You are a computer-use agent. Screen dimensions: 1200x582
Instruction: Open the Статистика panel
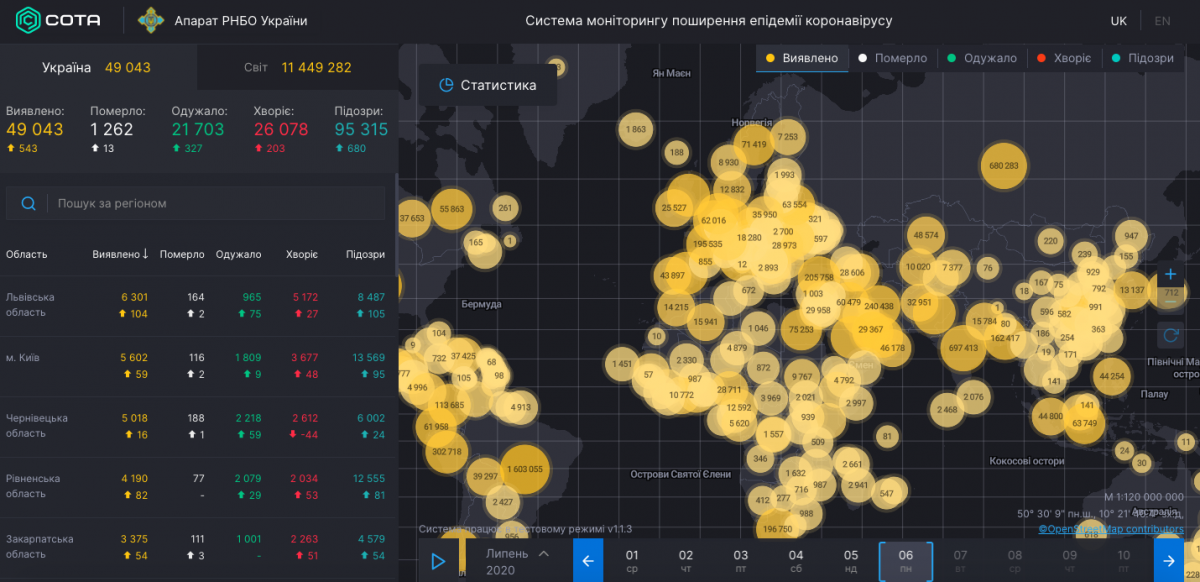488,85
